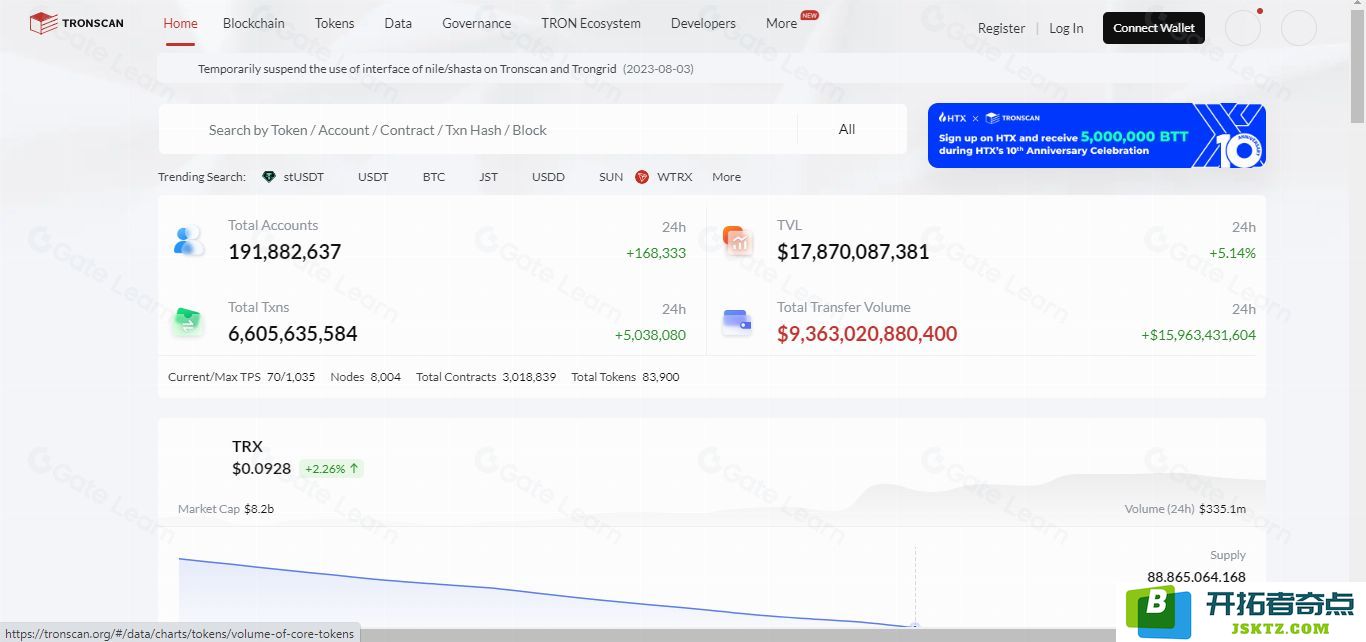This screenshot has height=642, width=1366.
Task: Click the Total Contracts 3,018,839 stat
Action: pos(486,377)
